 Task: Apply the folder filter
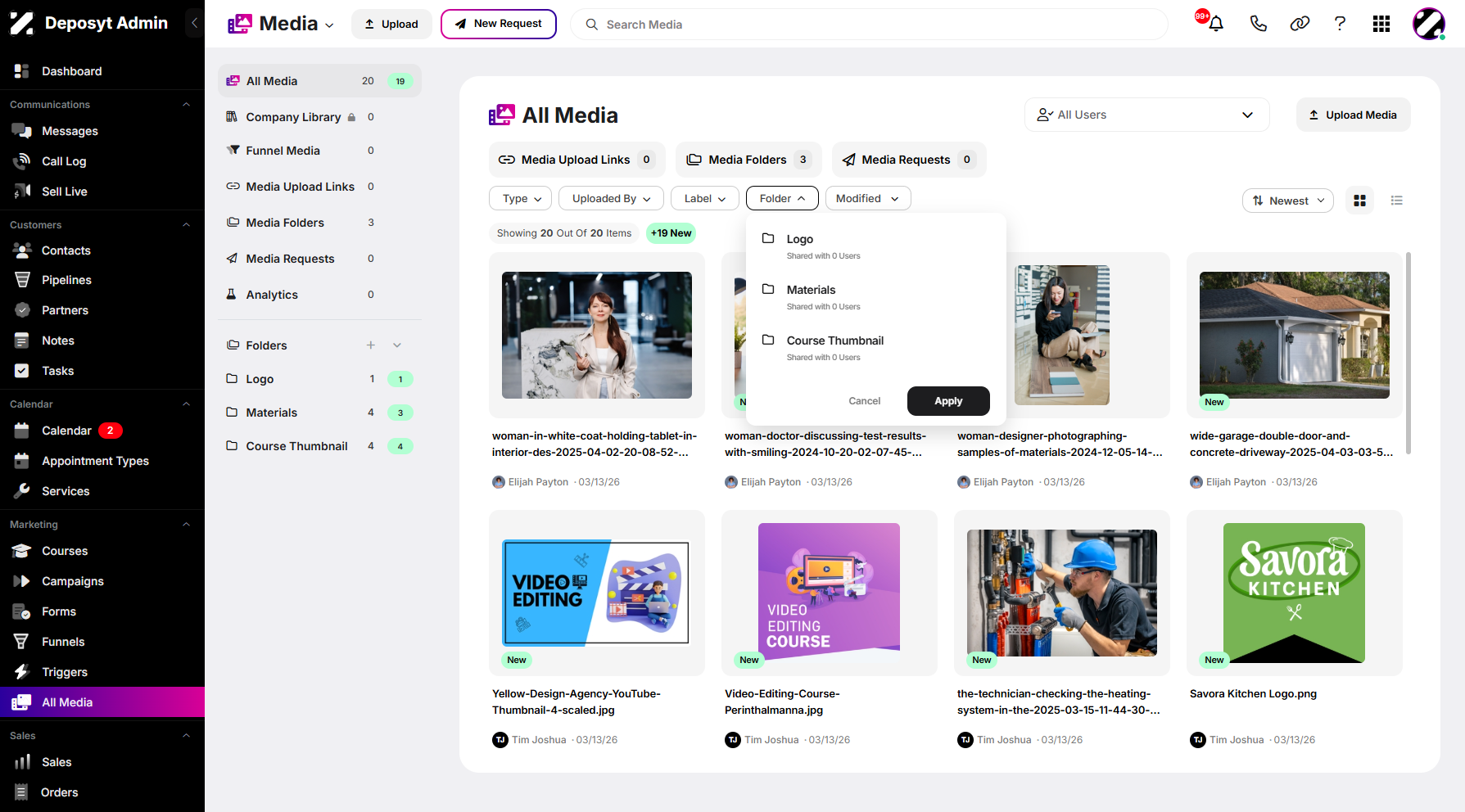948,401
